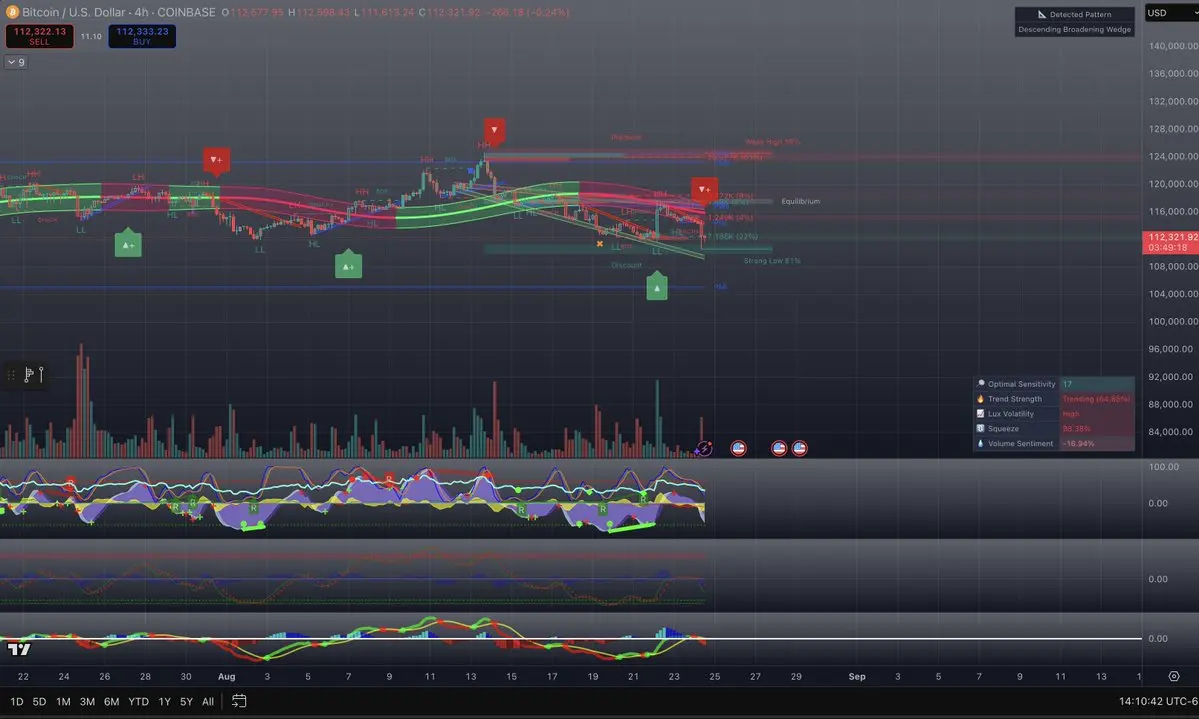Open the go-to-date calendar icon
Viewport: 1199px width, 719px height.
(x=239, y=701)
